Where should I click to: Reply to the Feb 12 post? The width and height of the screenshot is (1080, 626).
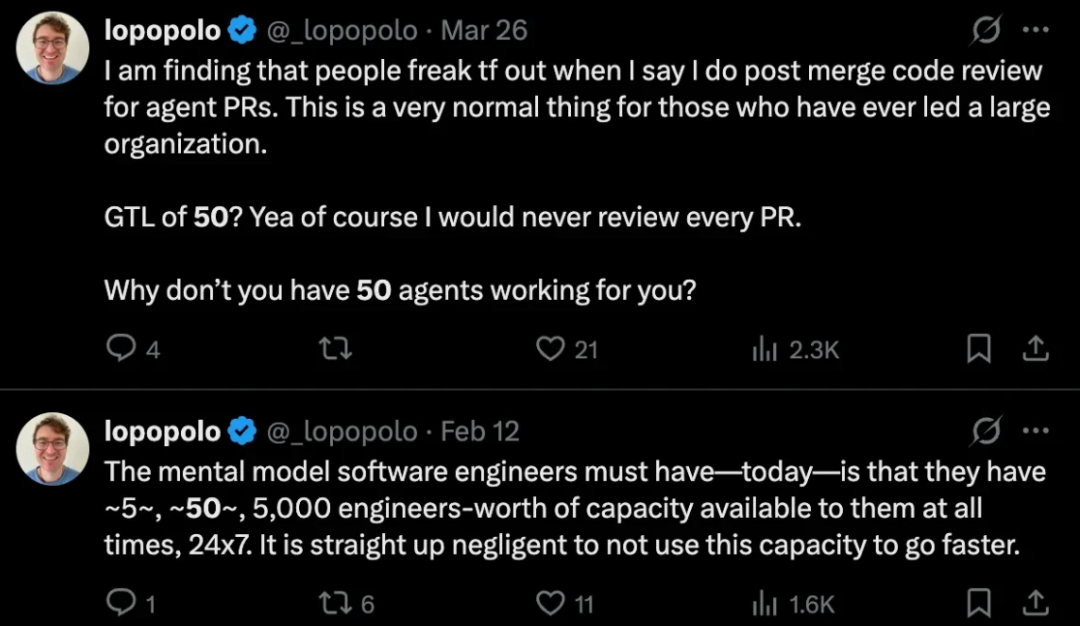click(120, 603)
